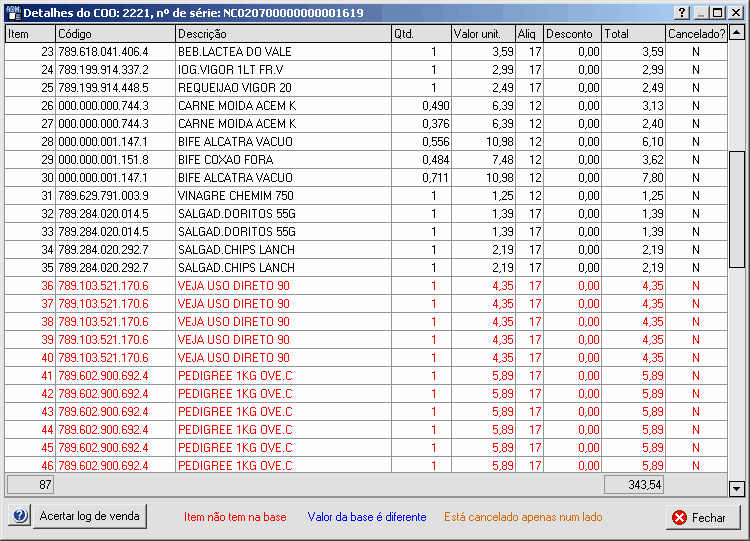Click 'Acertar log de venda' button
The width and height of the screenshot is (750, 541).
[89, 516]
